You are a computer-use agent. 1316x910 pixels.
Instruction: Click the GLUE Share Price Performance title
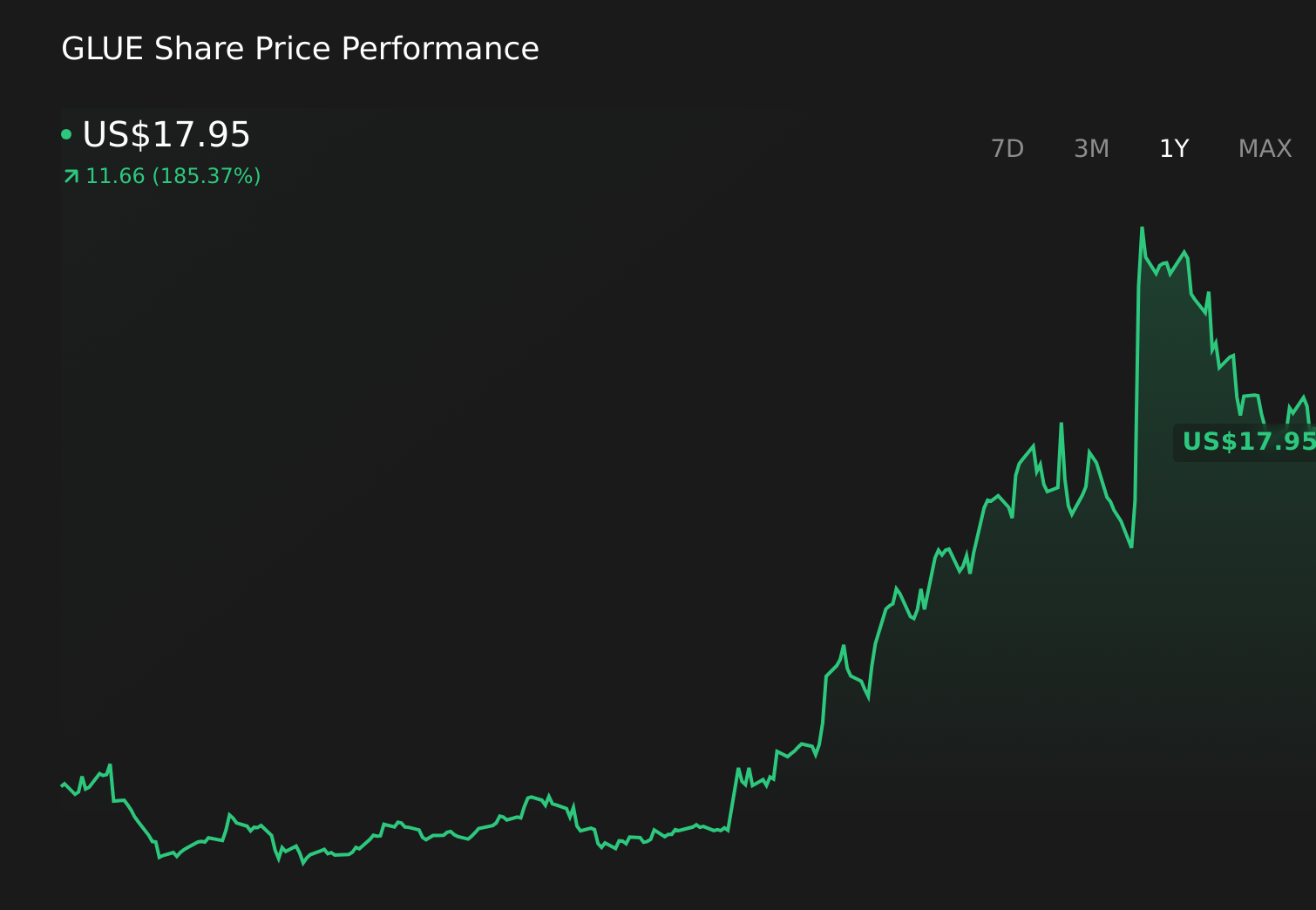point(300,49)
